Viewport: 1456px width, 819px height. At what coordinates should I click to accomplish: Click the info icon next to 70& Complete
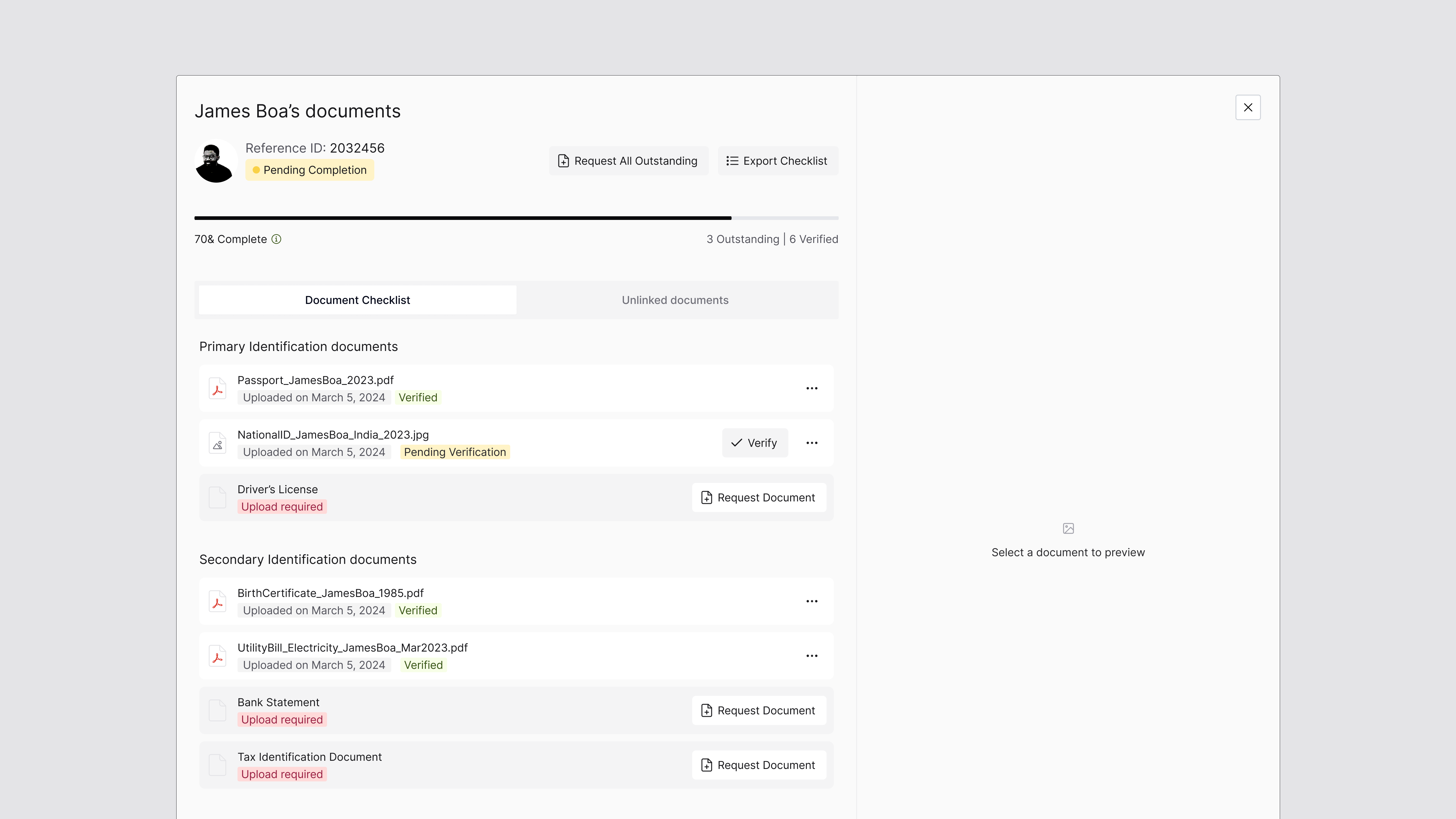(276, 239)
